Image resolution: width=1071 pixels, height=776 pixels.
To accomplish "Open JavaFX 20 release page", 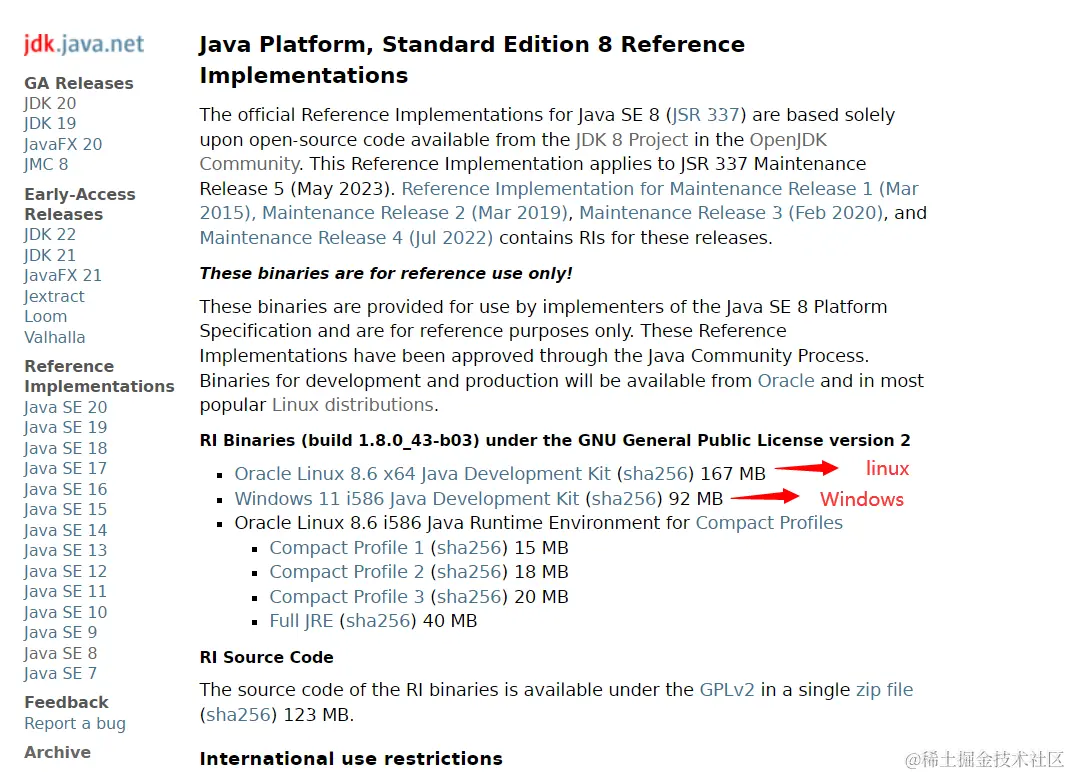I will pos(63,144).
